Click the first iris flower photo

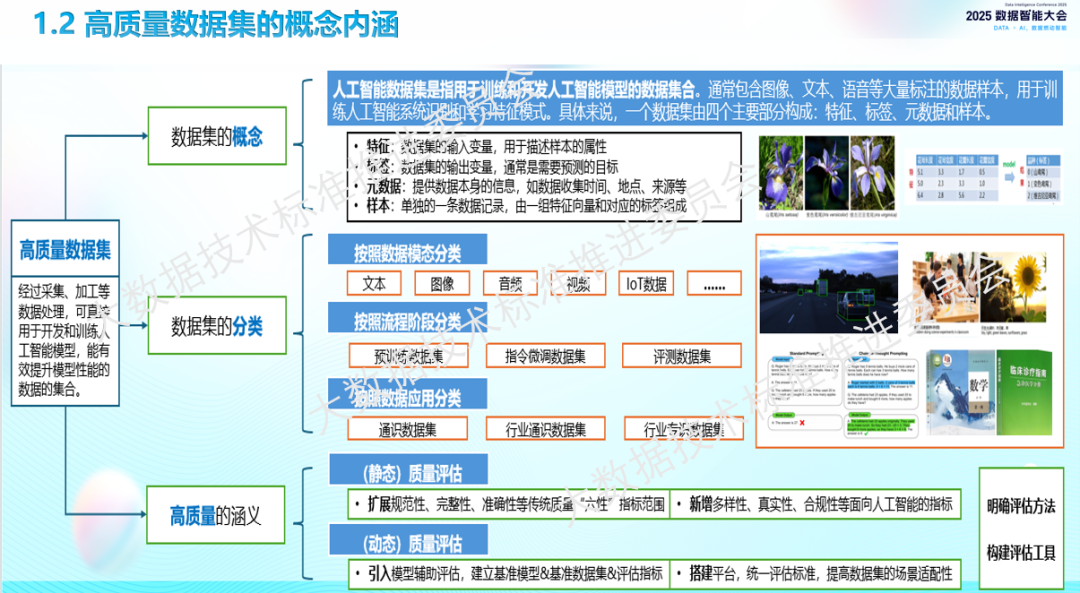pos(780,173)
